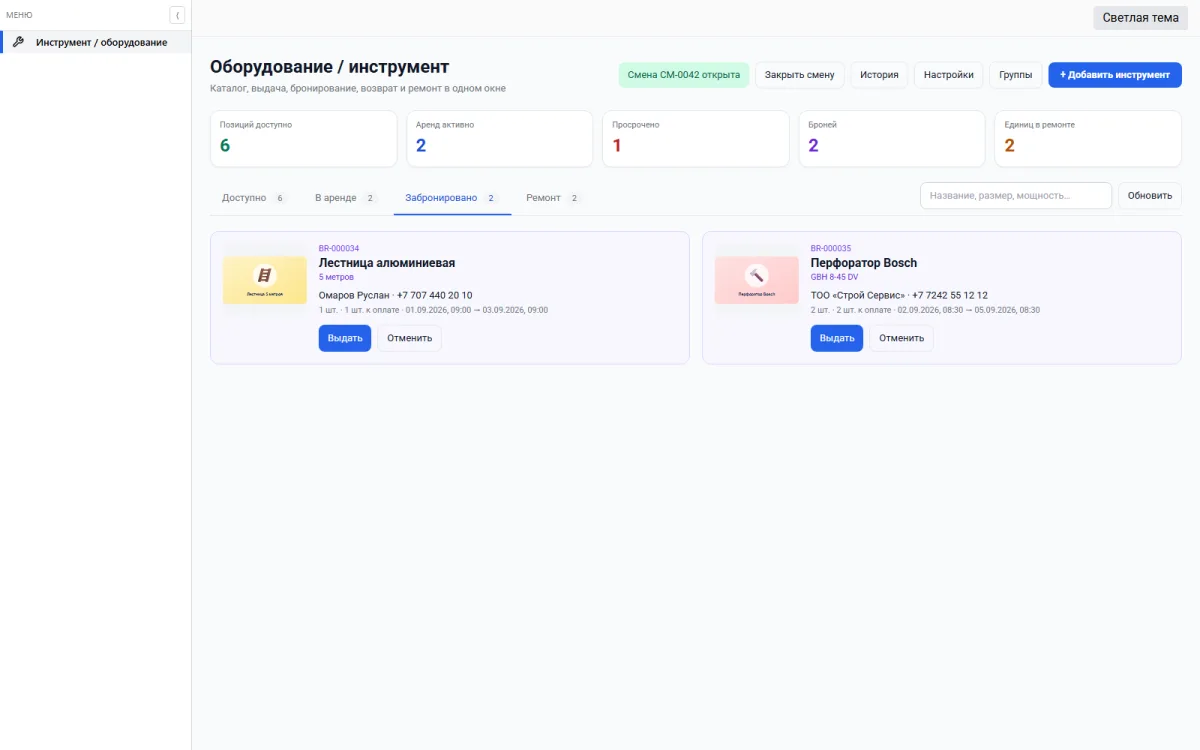1200x750 pixels.
Task: Select the Единиц в ремонте stat card
Action: coord(1088,139)
